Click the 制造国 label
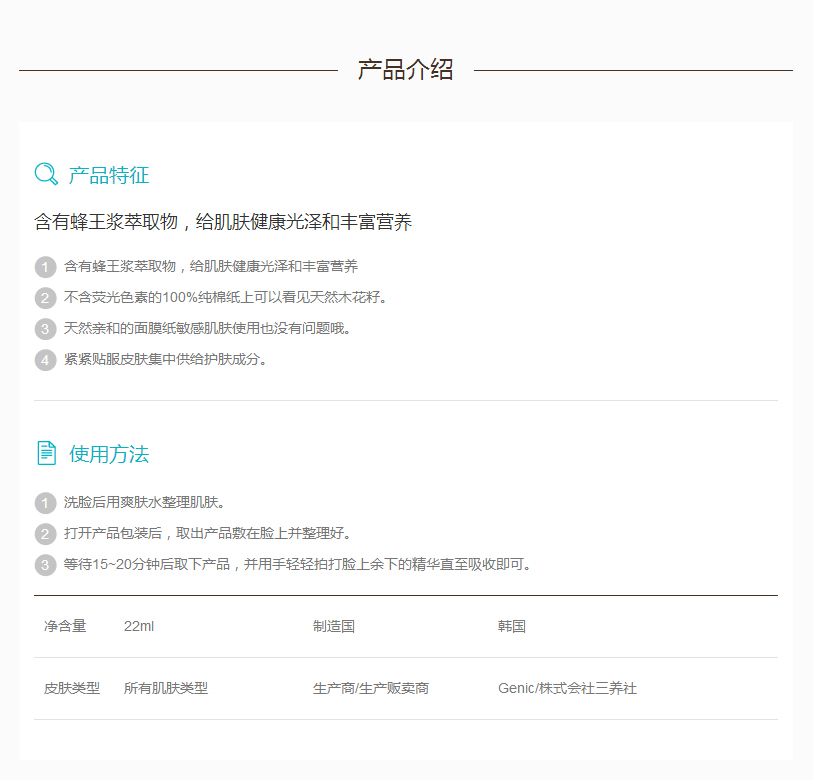The height and width of the screenshot is (780, 815). pyautogui.click(x=334, y=627)
